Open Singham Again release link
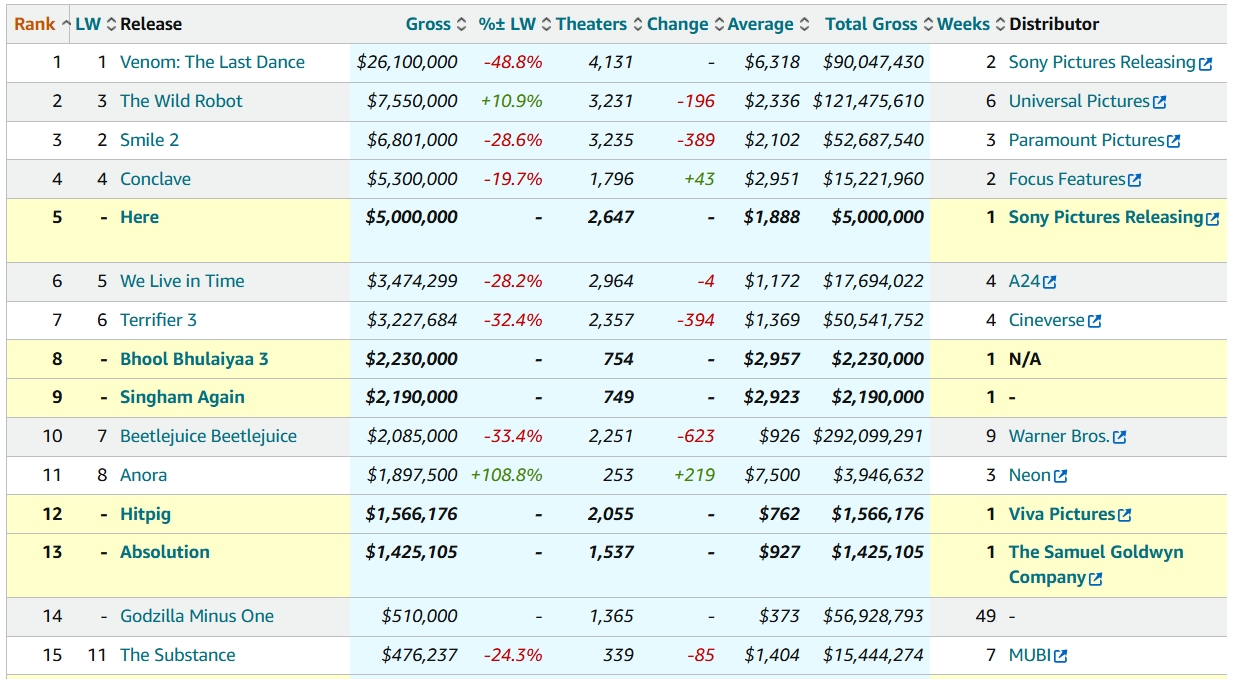This screenshot has width=1233, height=679. [182, 397]
